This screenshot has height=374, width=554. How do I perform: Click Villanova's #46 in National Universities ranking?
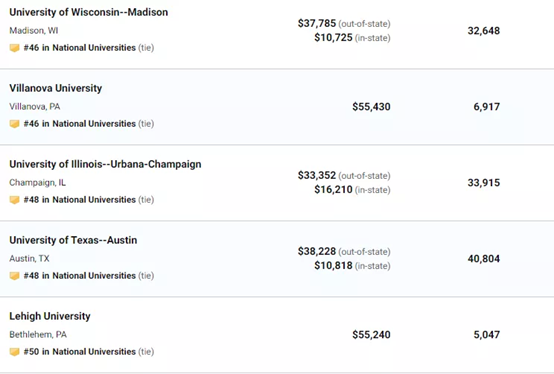pos(89,124)
